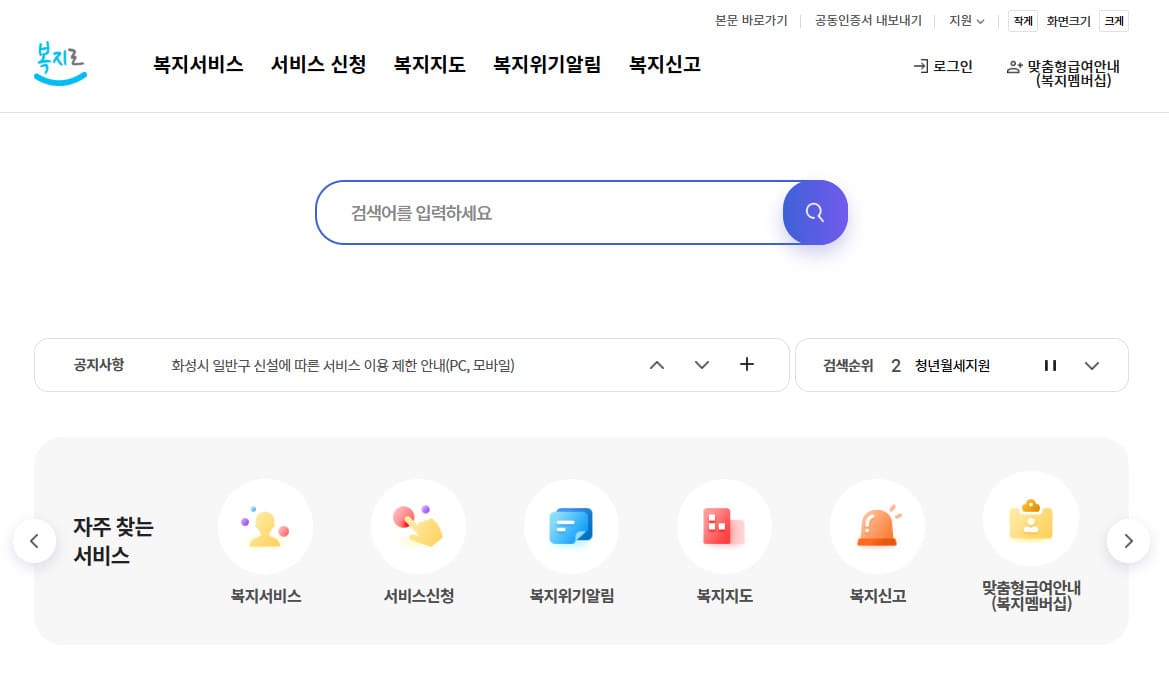Click the 복지지도 building icon
This screenshot has width=1169, height=679.
click(x=724, y=526)
